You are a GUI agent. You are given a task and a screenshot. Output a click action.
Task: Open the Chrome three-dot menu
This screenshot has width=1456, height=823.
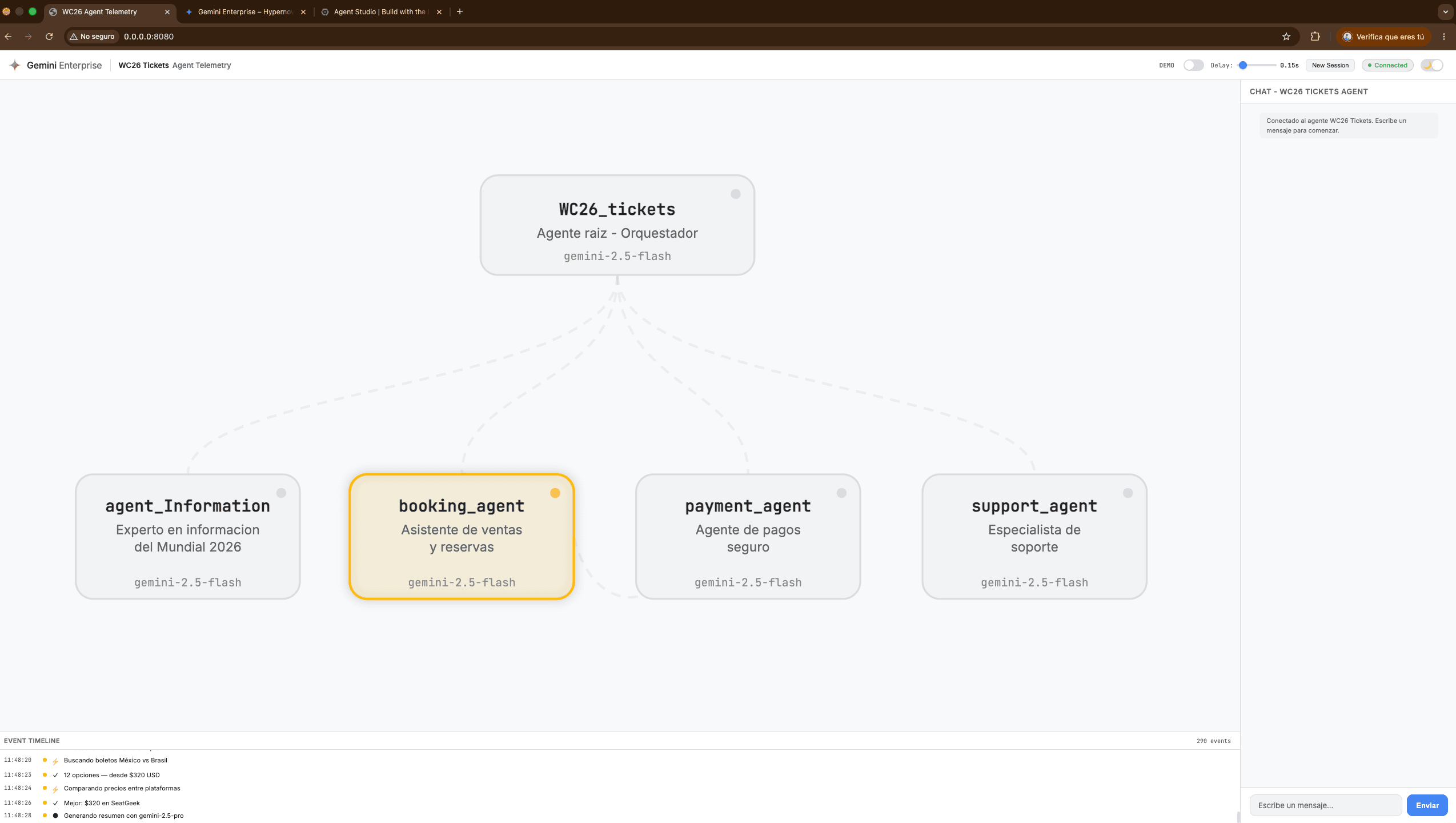pyautogui.click(x=1444, y=37)
